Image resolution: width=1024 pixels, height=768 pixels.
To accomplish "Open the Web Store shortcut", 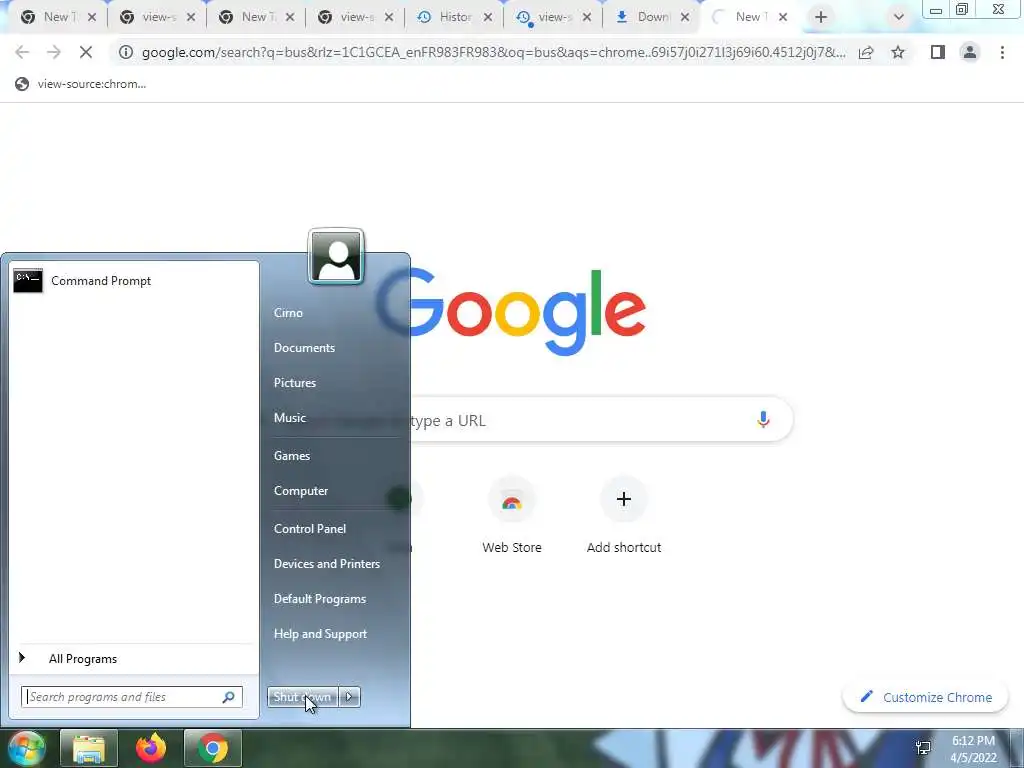I will point(512,516).
